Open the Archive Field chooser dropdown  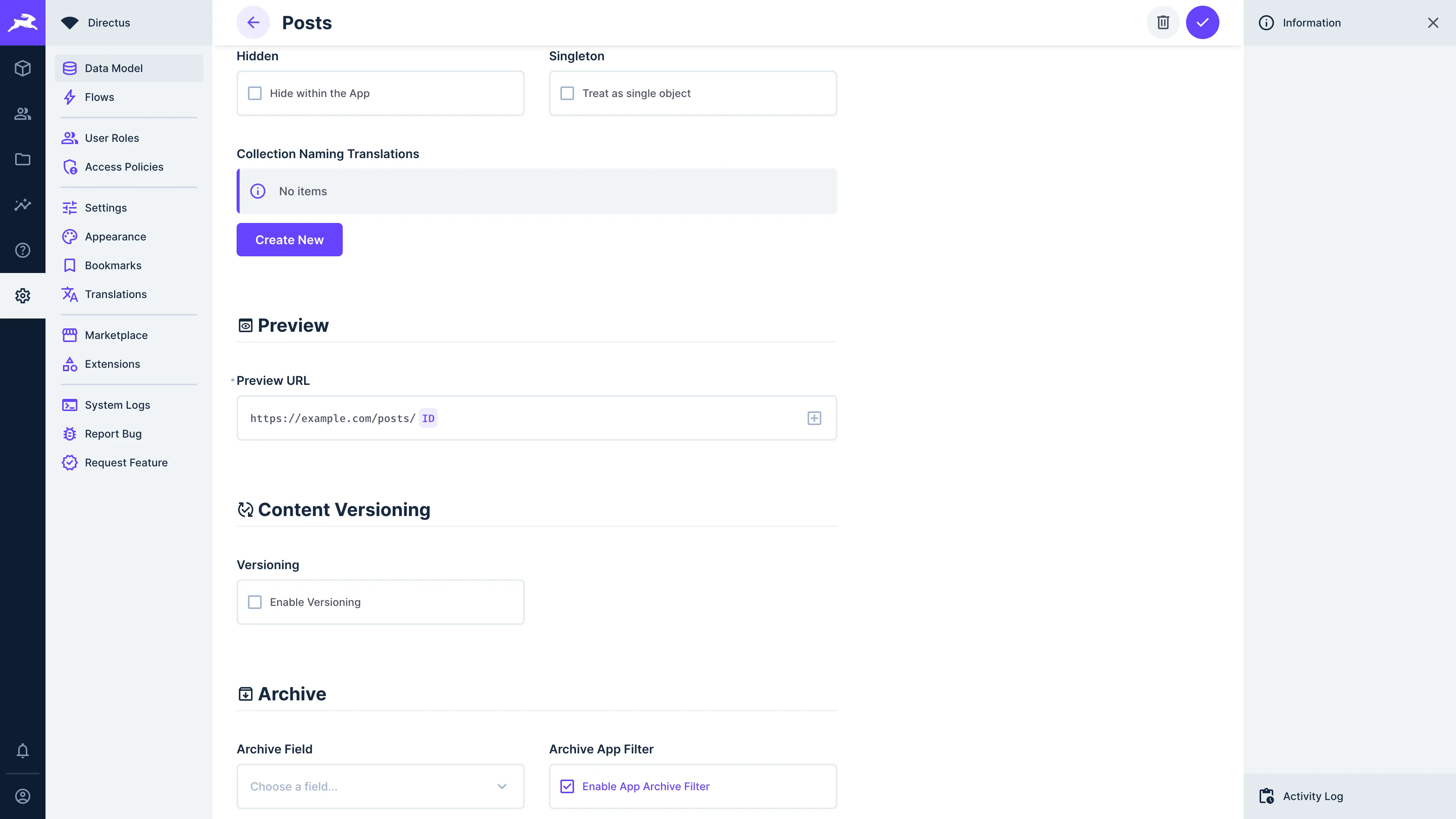501,786
